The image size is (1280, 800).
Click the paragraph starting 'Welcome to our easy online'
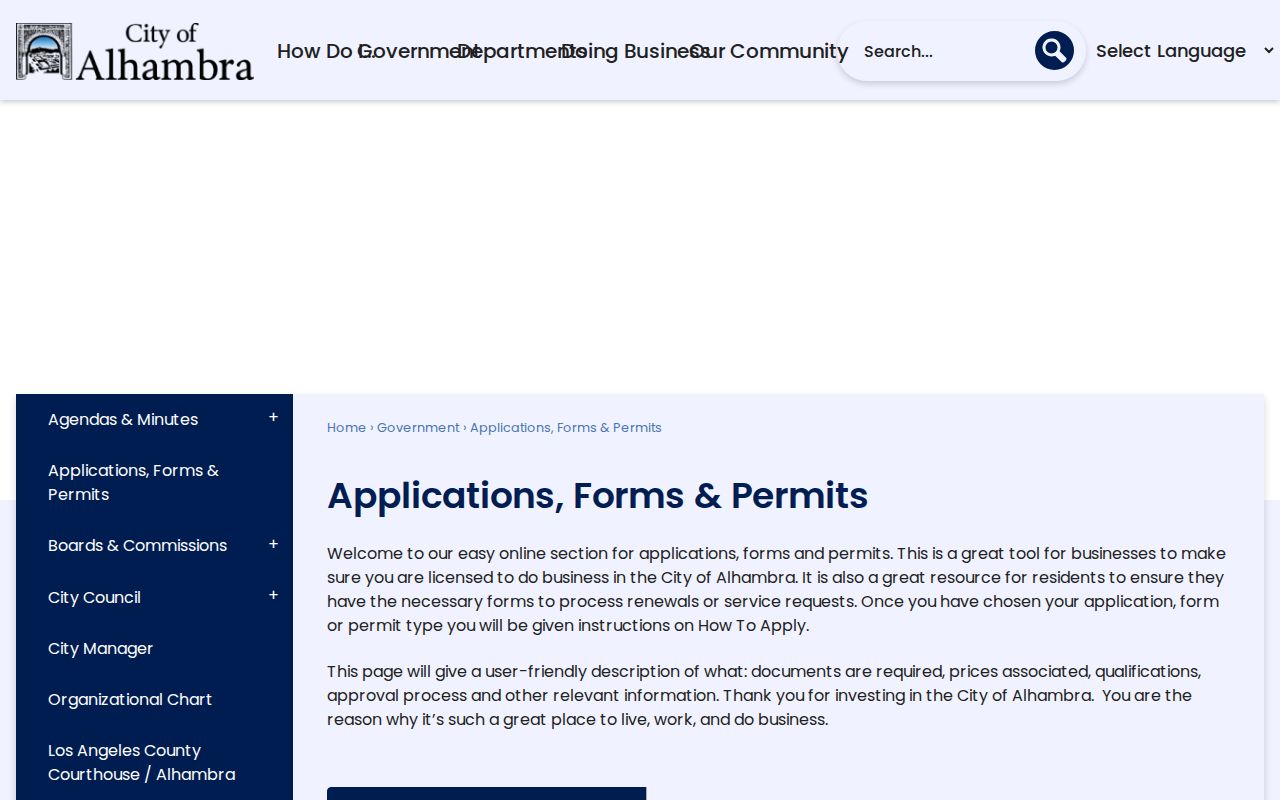[x=777, y=589]
